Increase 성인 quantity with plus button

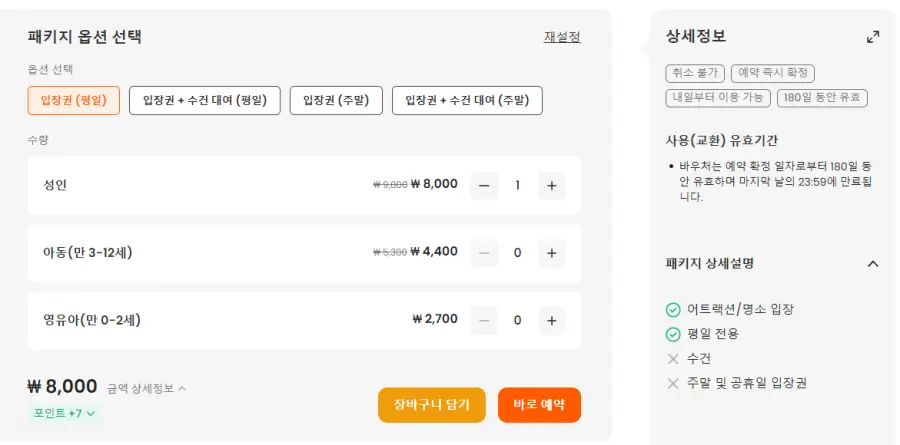click(552, 185)
